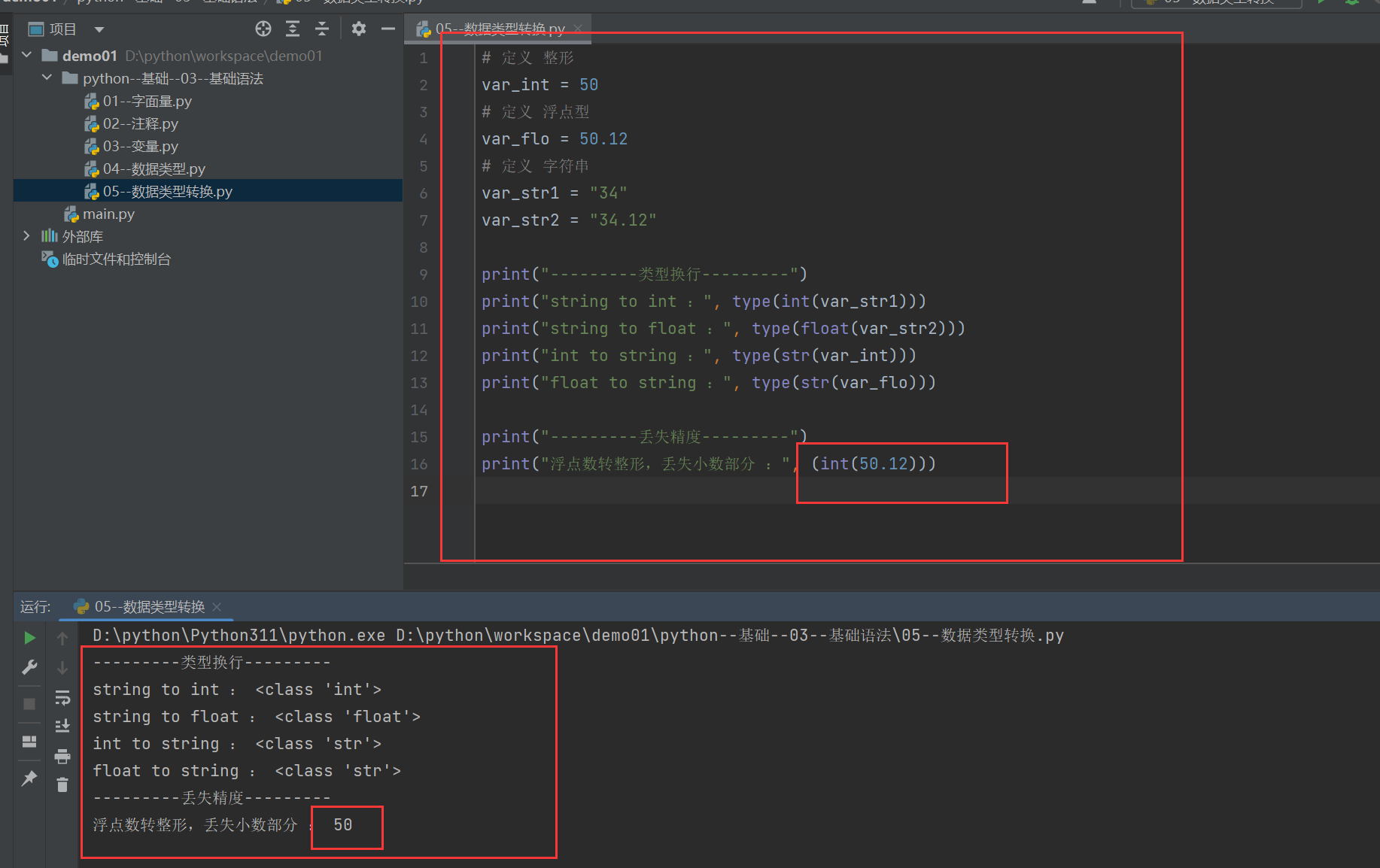Collapse the demo01 root folder
Image resolution: width=1380 pixels, height=868 pixels.
(x=27, y=56)
